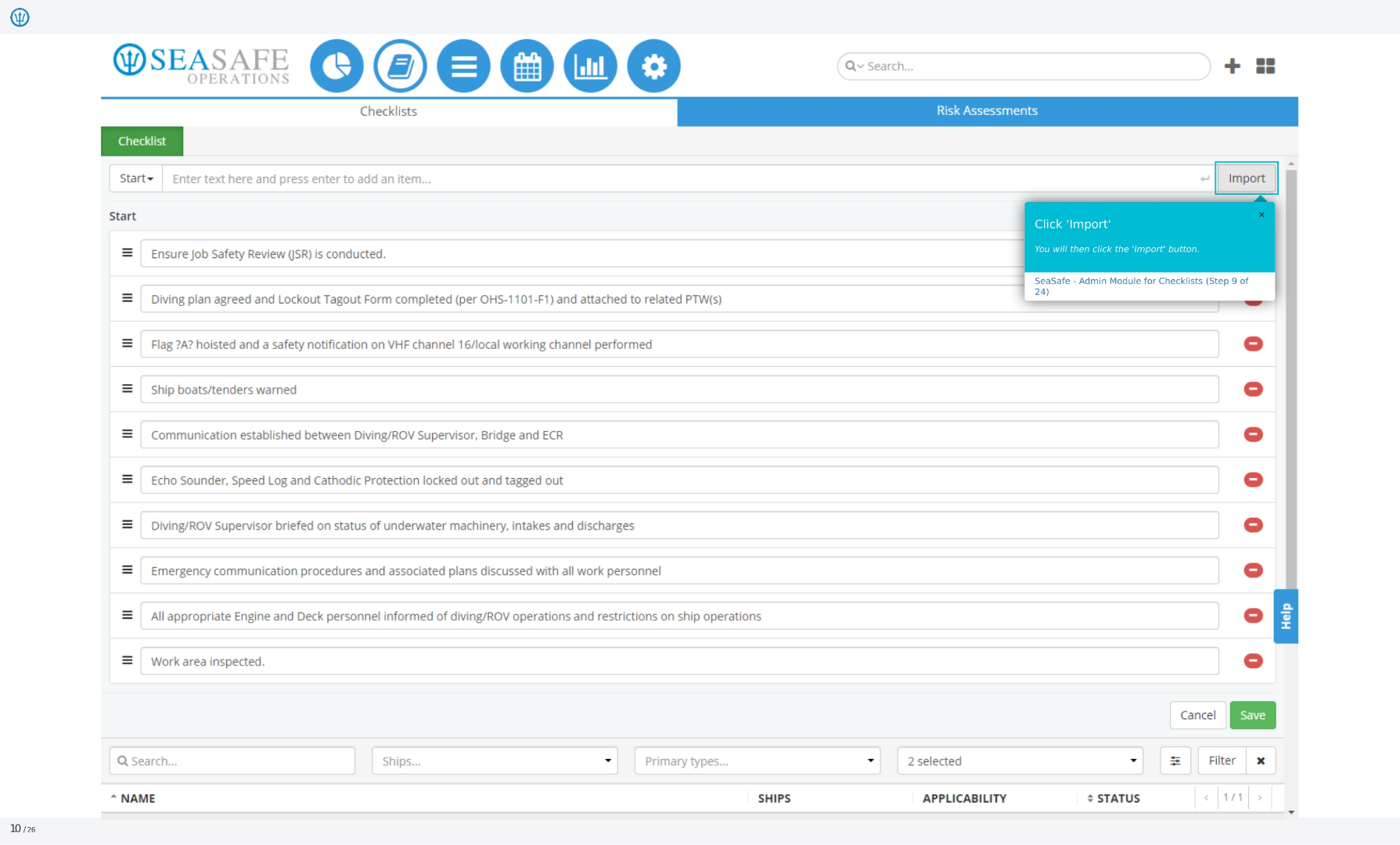Go to next page arrow in pager

click(x=1260, y=798)
